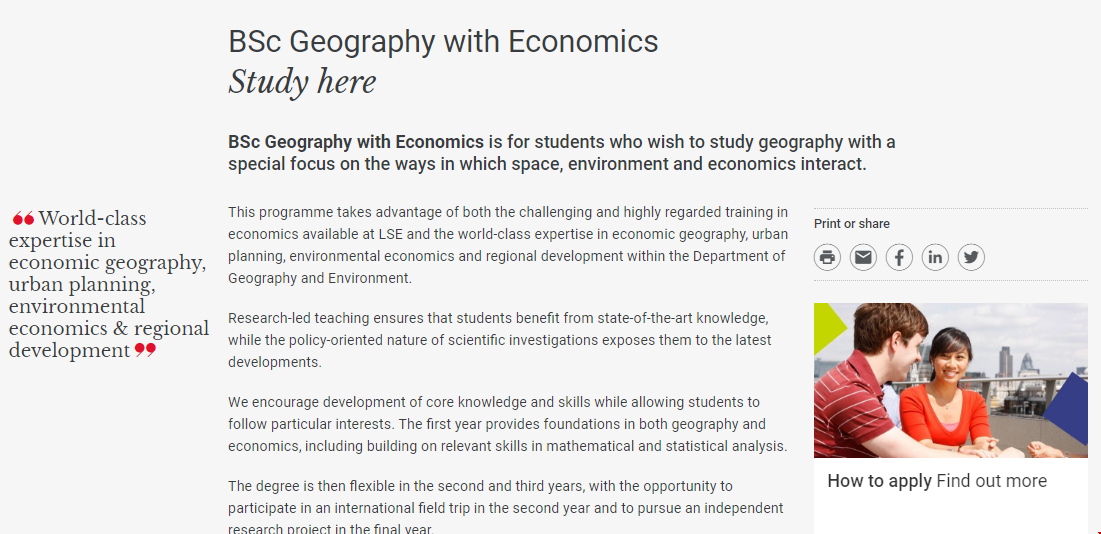Click the paragraph starting "Research-led teaching ensures"

tap(499, 340)
